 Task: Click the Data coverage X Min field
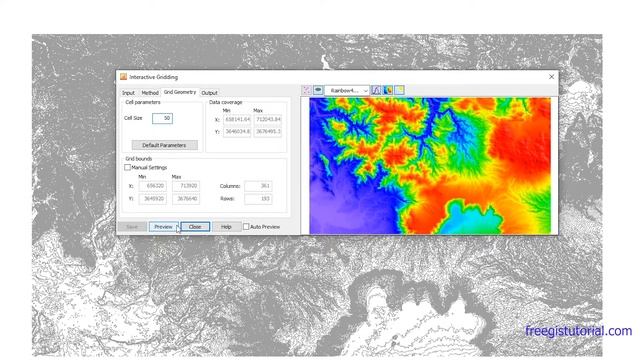pos(237,120)
